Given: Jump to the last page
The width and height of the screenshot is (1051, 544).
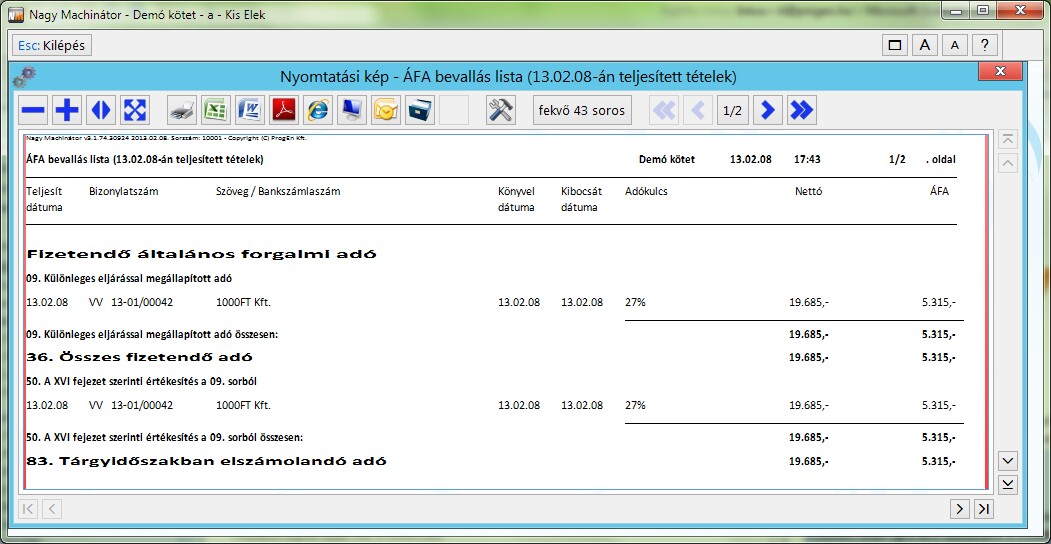Looking at the screenshot, I should click(801, 110).
